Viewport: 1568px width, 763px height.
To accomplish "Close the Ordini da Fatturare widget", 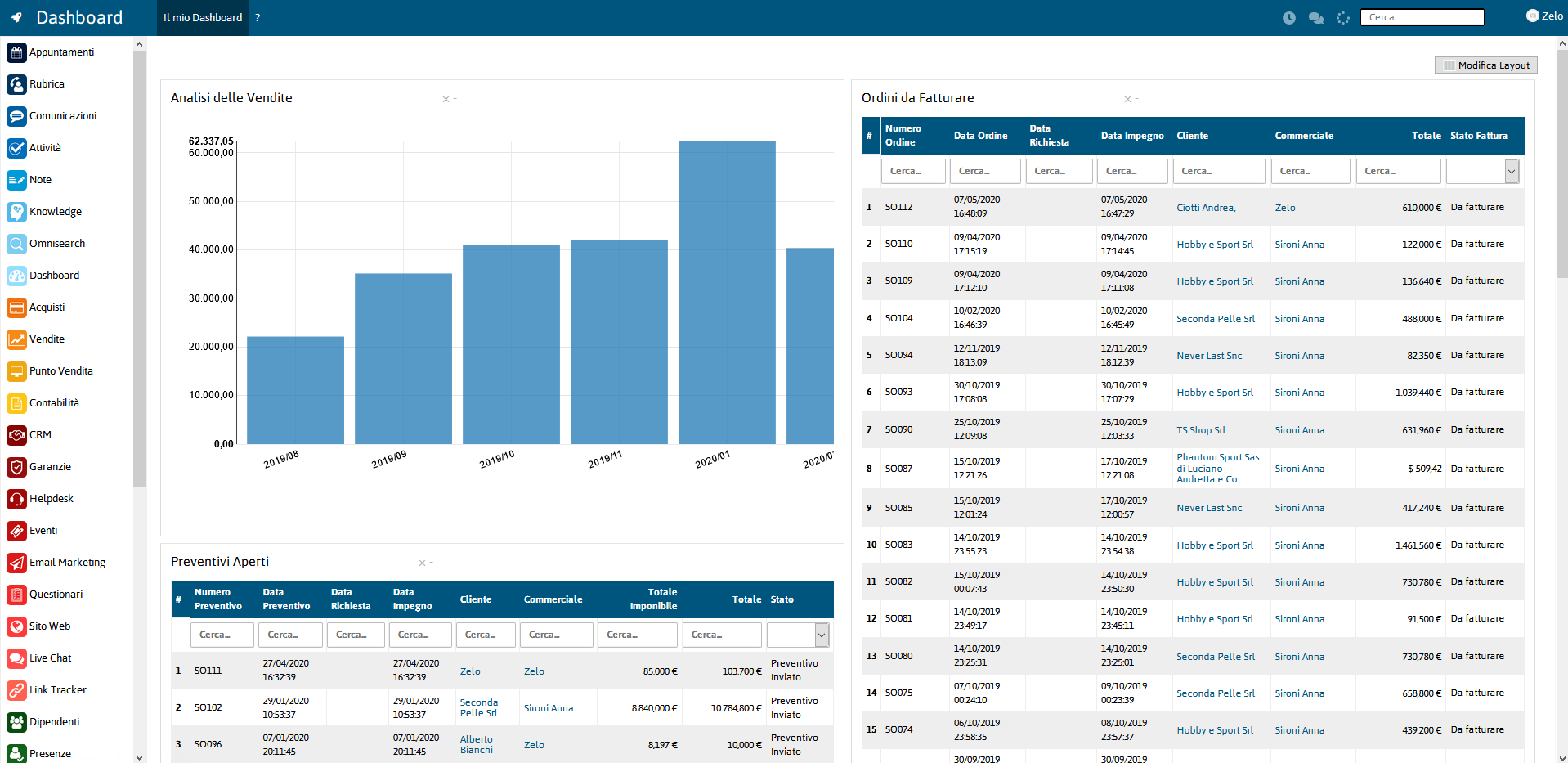I will [x=1127, y=99].
